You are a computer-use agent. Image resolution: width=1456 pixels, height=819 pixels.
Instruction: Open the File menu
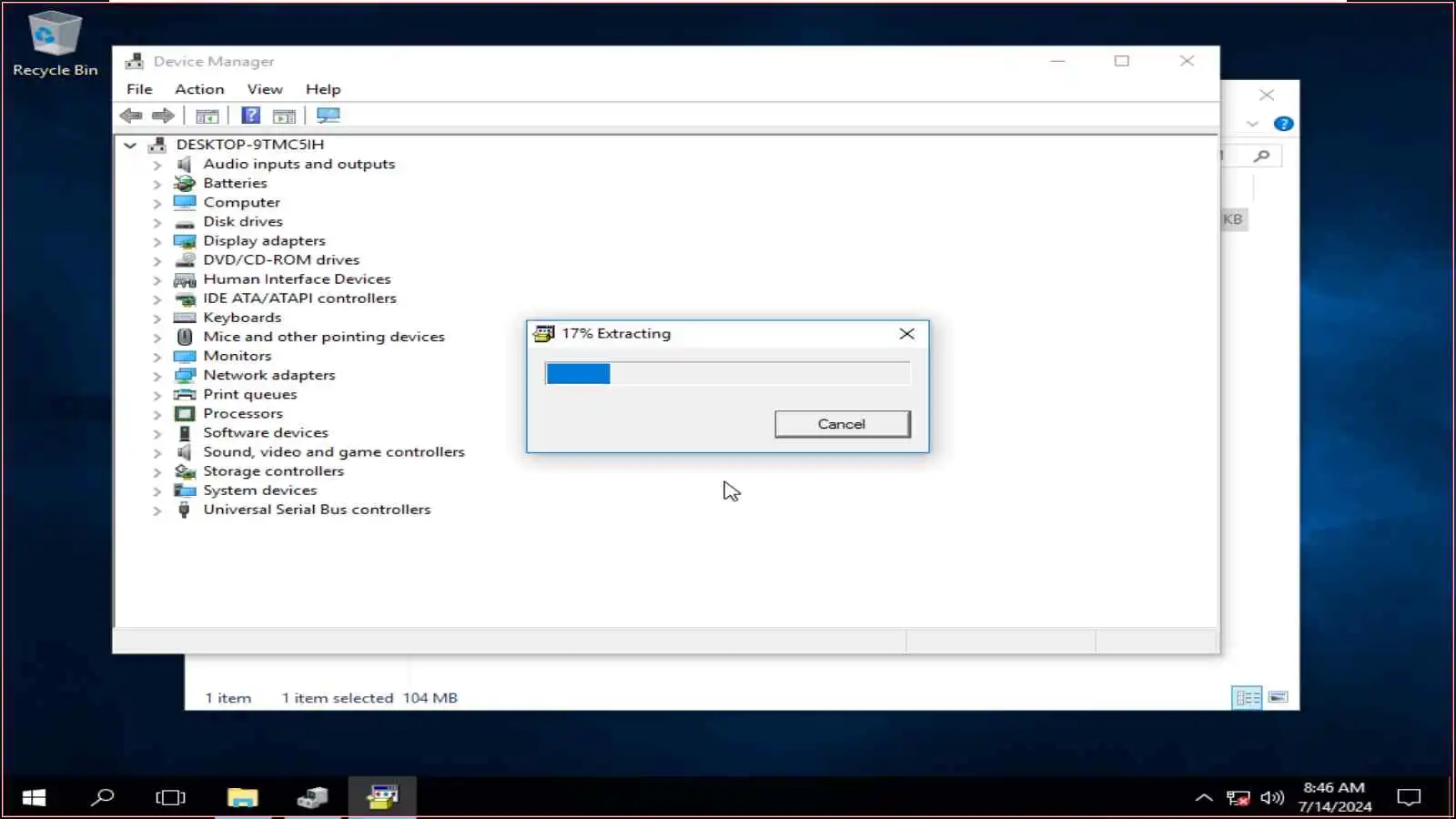pos(139,89)
